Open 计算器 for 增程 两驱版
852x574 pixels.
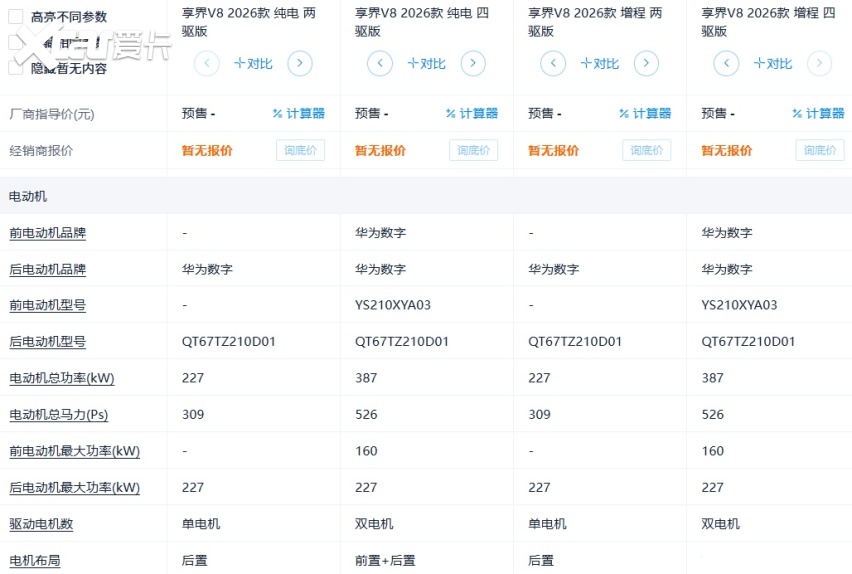click(x=646, y=113)
